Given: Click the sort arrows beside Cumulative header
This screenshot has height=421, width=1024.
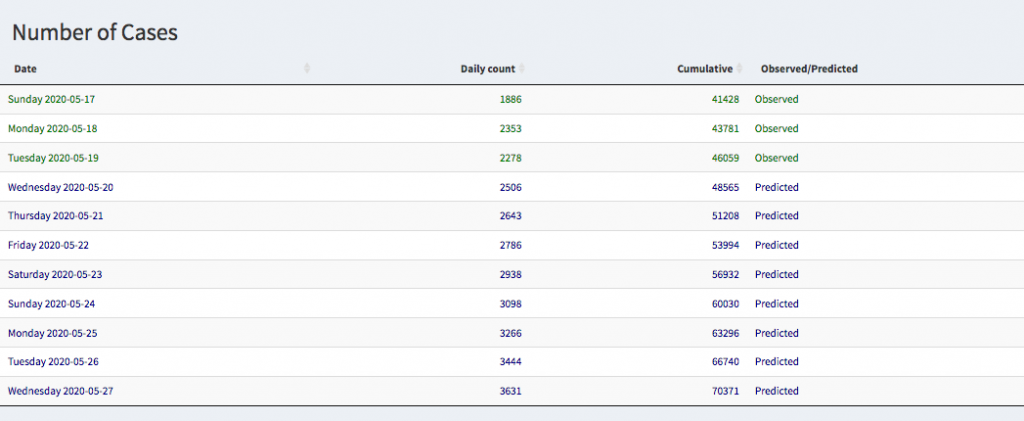Looking at the screenshot, I should click(741, 69).
